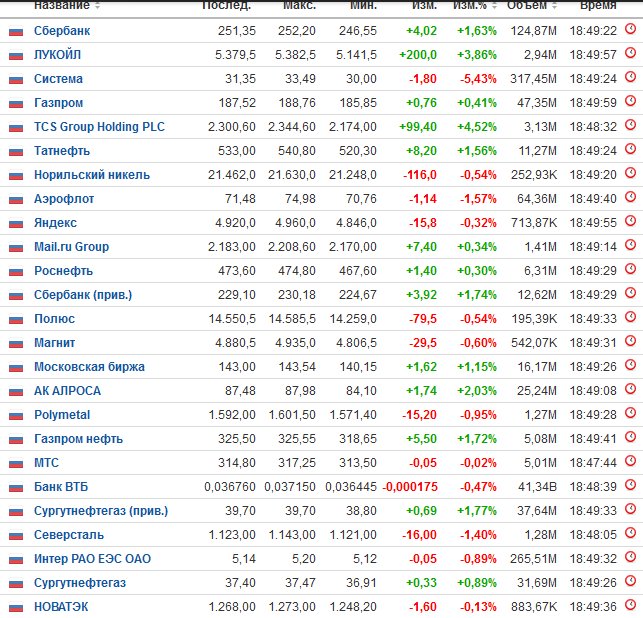Sort table by Название column arrows
Screen dimensions: 643x618
point(97,5)
